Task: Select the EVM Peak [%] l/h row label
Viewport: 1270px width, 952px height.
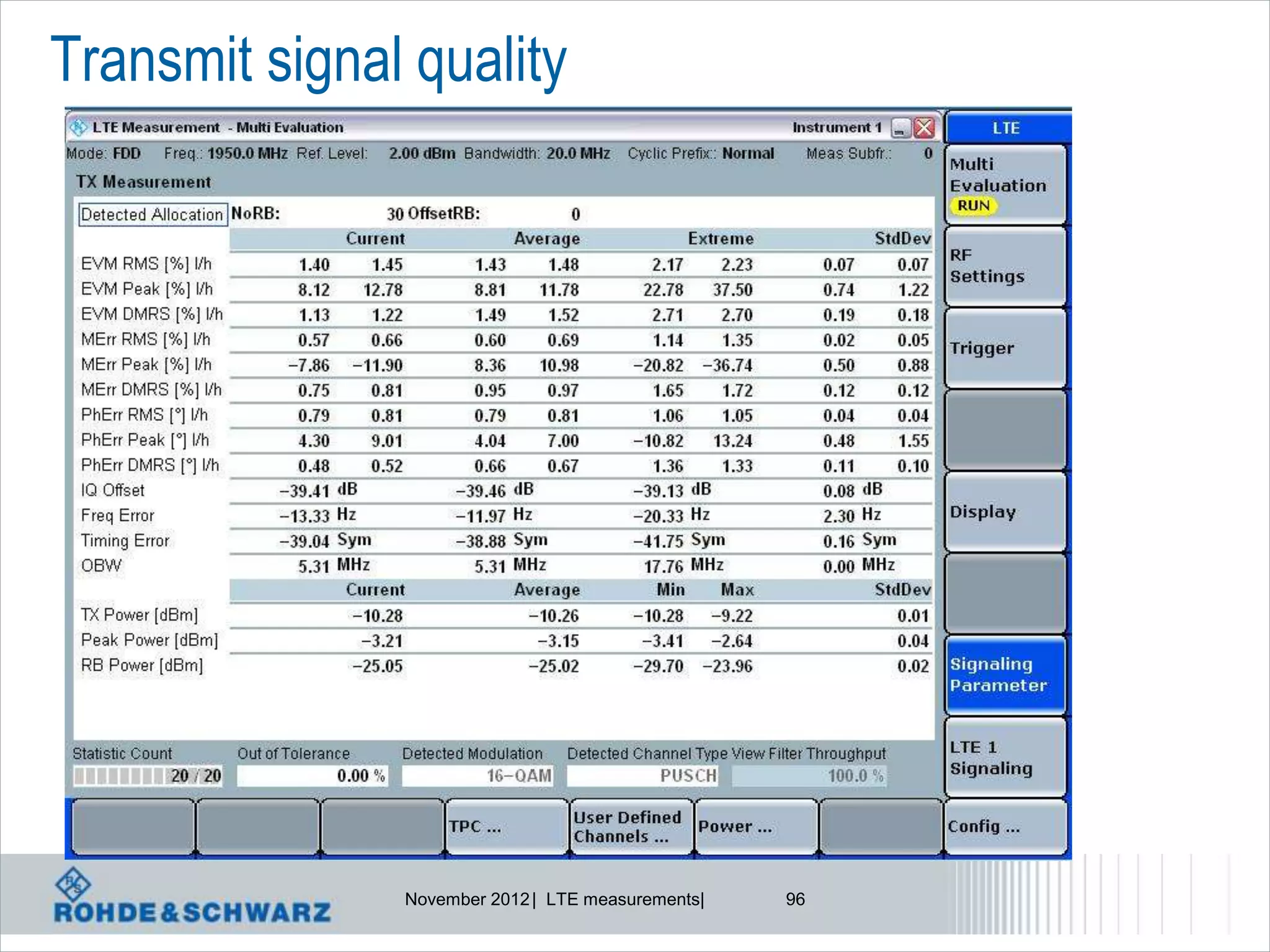Action: (x=147, y=289)
